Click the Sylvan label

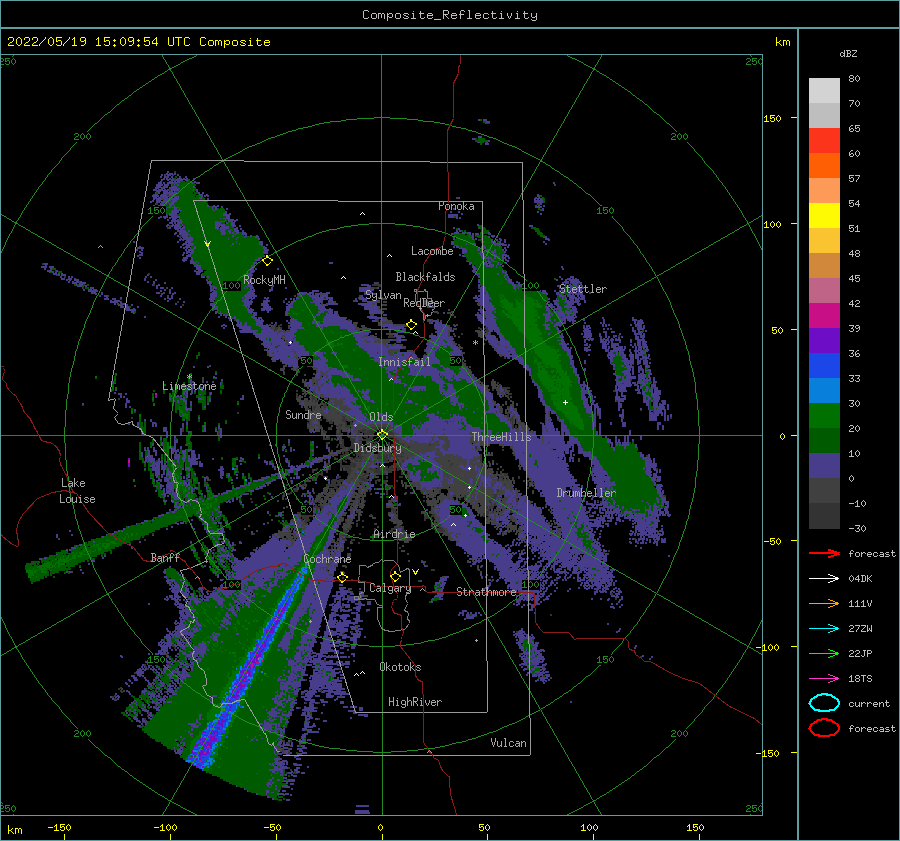point(383,295)
